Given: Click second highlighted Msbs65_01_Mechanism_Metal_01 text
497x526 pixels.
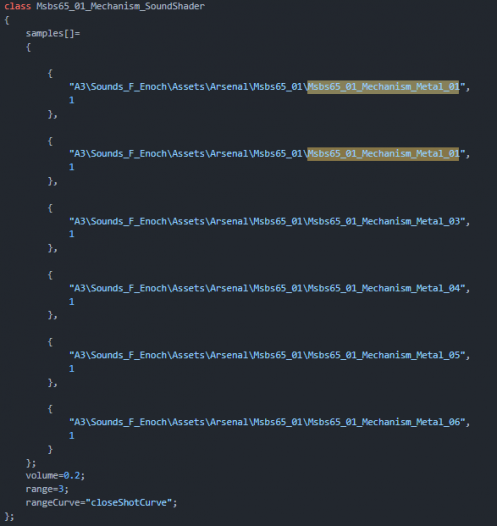Looking at the screenshot, I should coord(383,154).
